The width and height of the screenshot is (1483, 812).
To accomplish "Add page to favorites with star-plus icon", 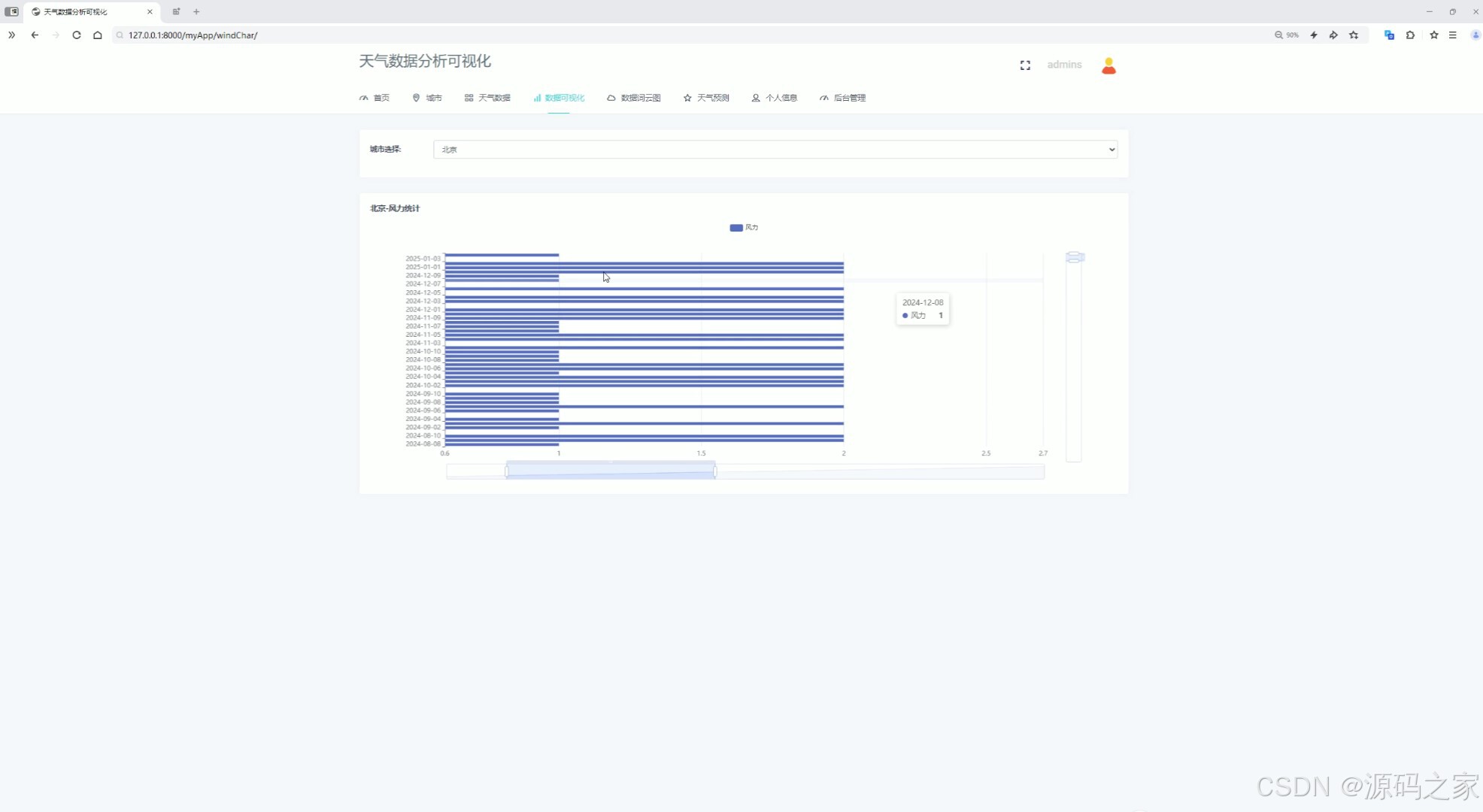I will 1354,35.
